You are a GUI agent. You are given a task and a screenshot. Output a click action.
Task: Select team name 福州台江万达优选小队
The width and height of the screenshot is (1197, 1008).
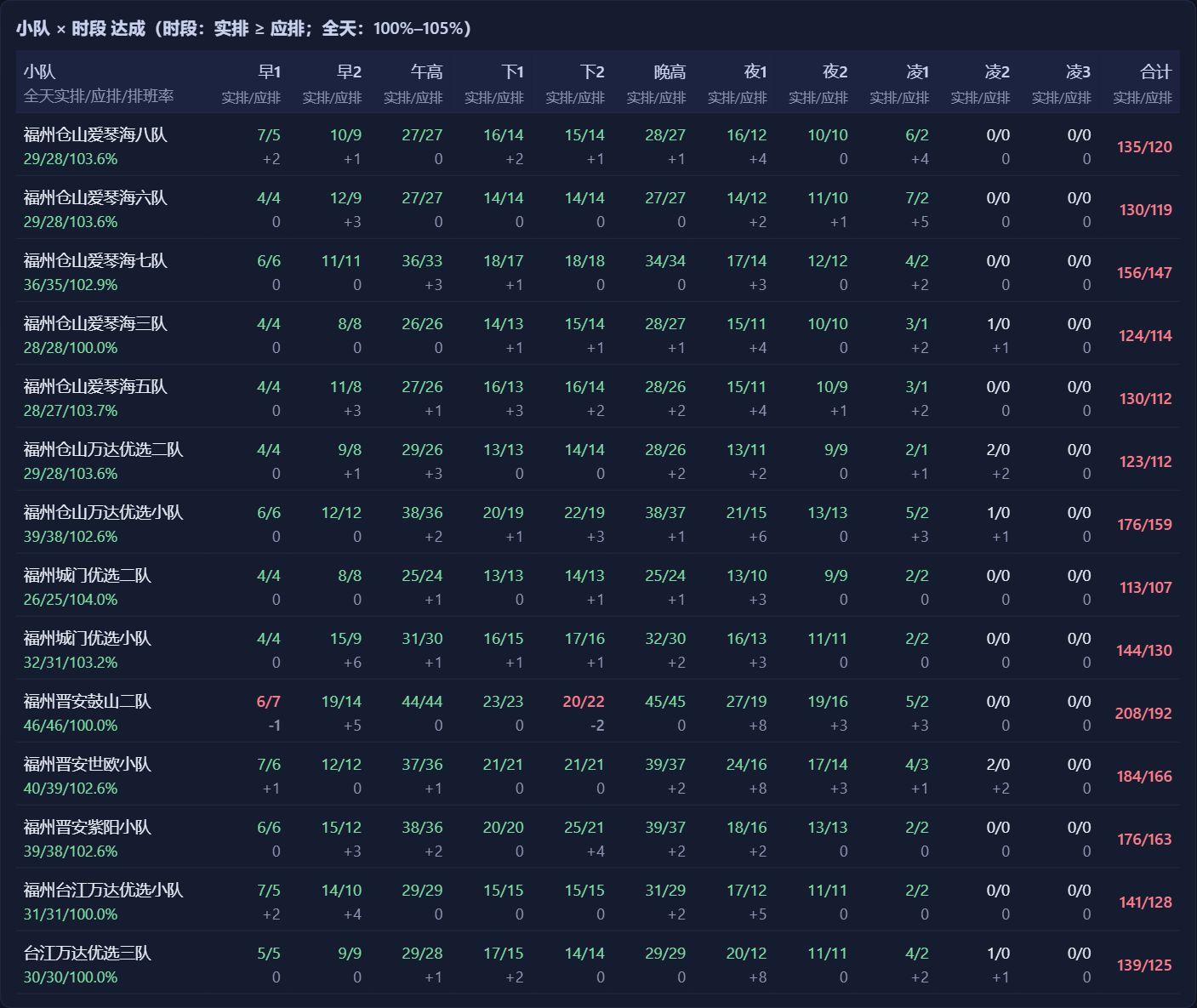(104, 890)
